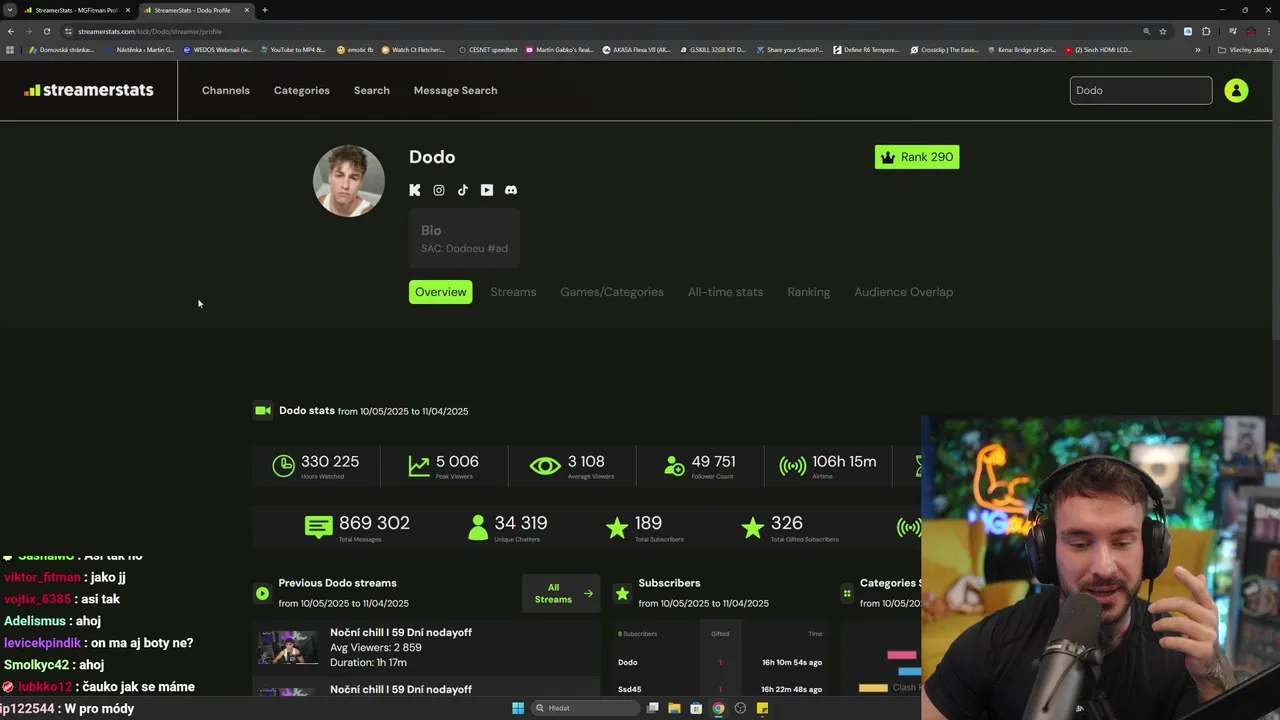Open the All-time stats tab

[x=725, y=292]
